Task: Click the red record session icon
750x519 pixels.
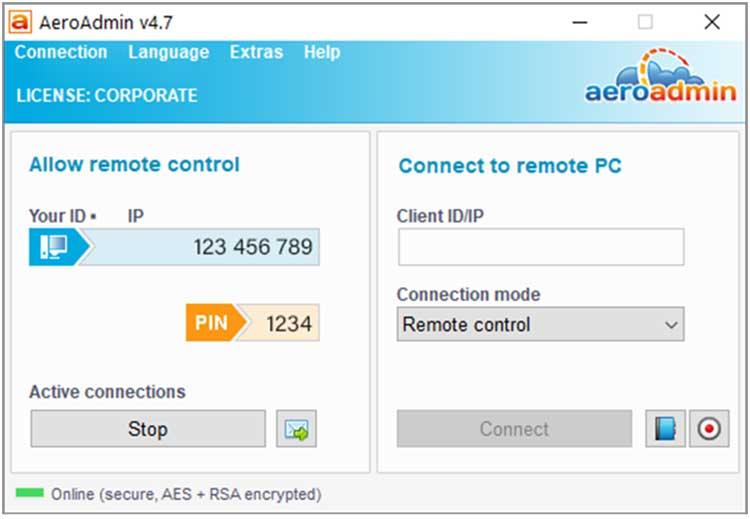Action: point(709,429)
